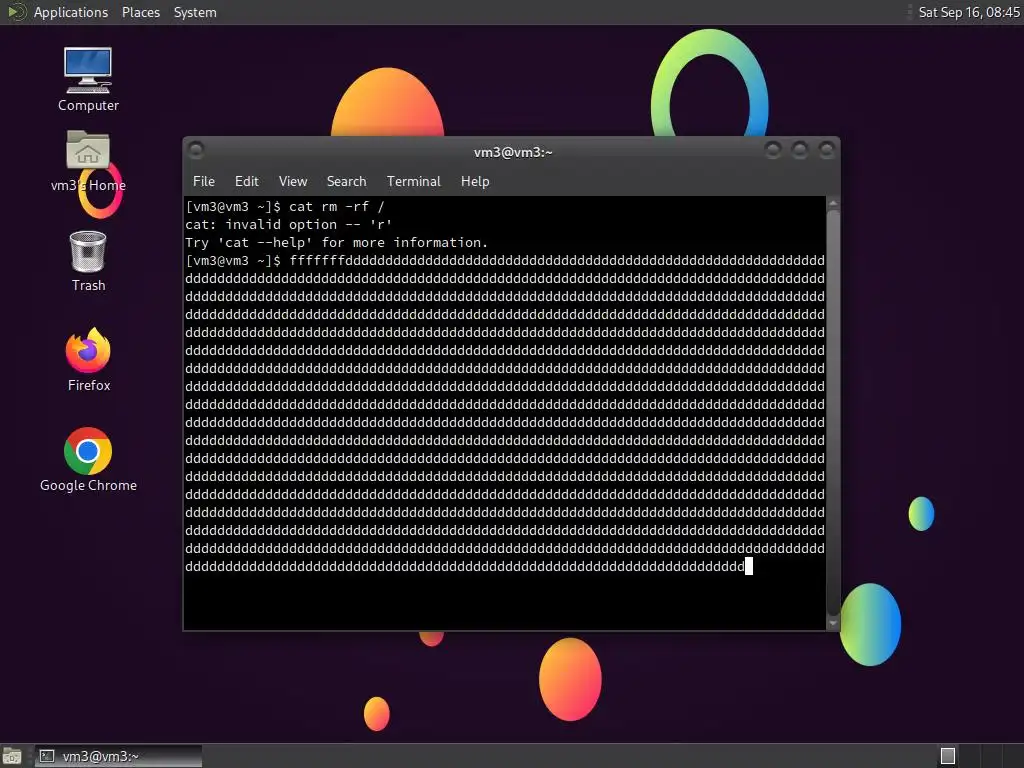This screenshot has height=768, width=1024.
Task: Open the System menu
Action: click(x=195, y=12)
